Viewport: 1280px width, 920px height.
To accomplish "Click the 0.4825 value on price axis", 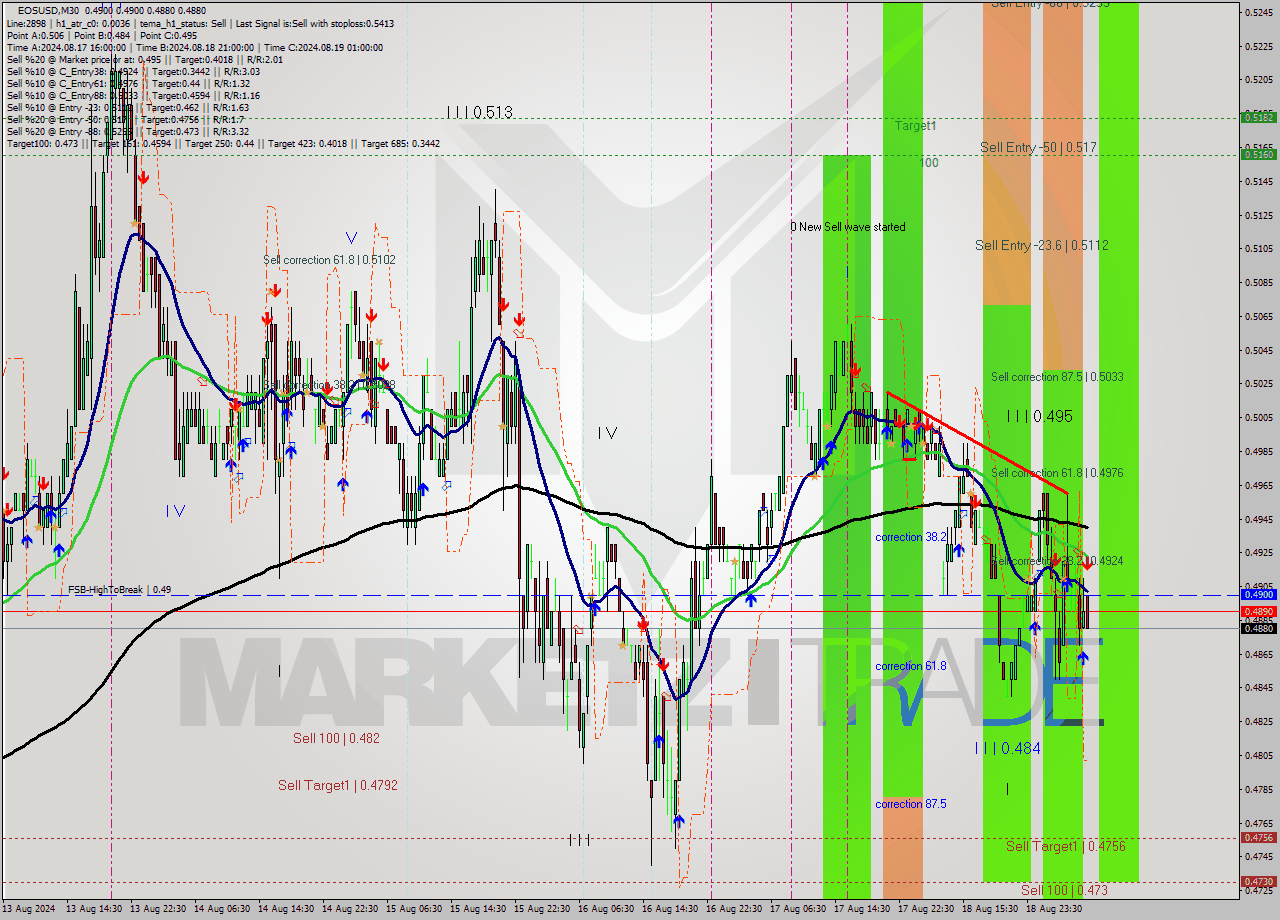I will point(1259,721).
